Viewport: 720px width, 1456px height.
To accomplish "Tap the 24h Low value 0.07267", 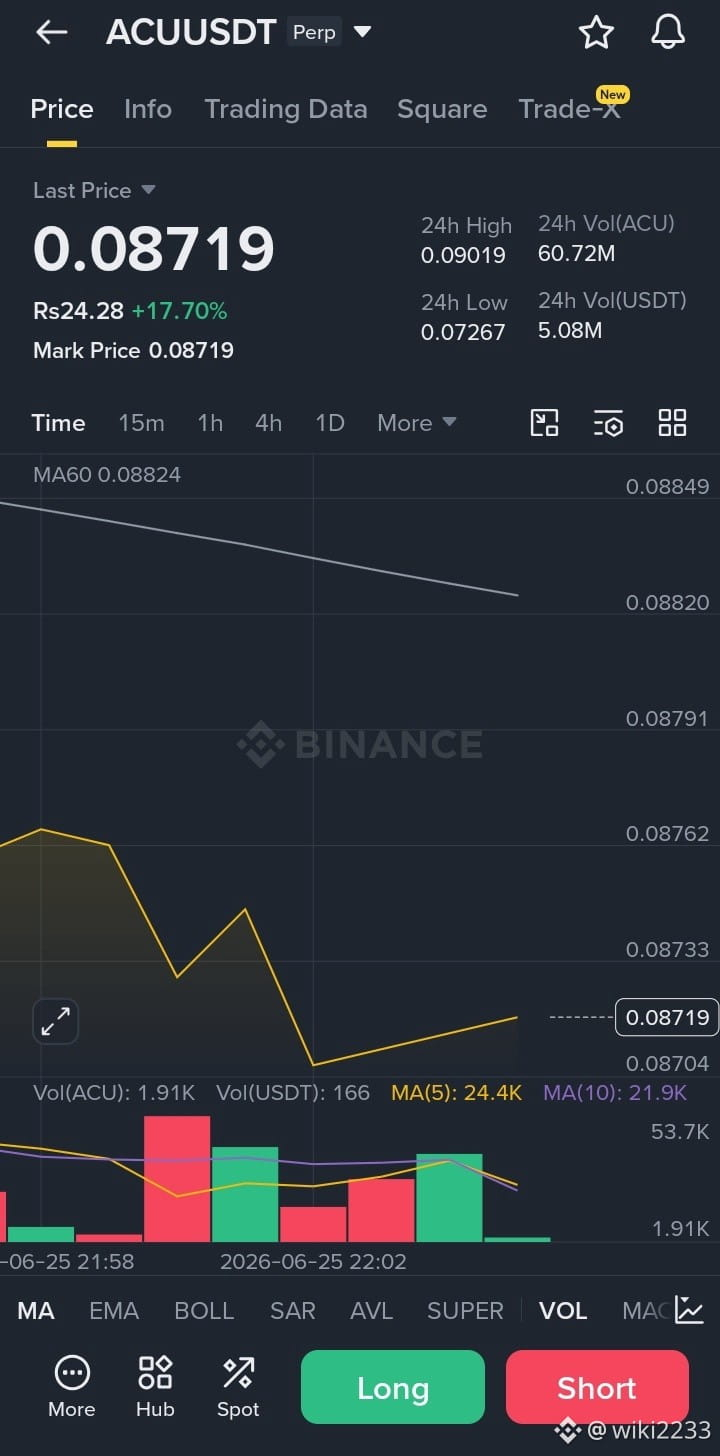I will [x=463, y=332].
